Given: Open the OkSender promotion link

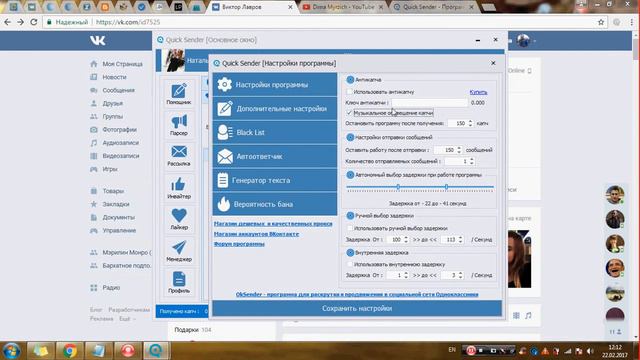Looking at the screenshot, I should 357,294.
